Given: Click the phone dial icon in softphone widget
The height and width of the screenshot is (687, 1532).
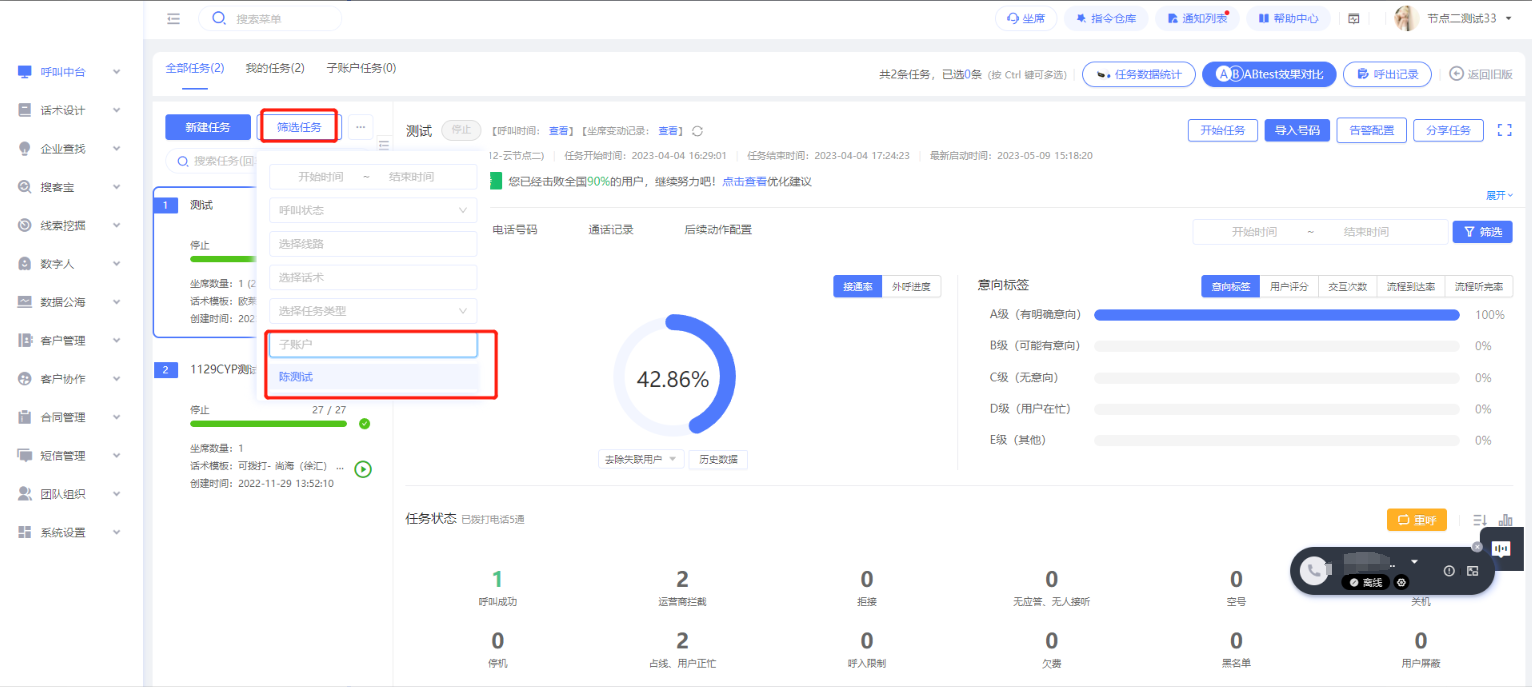Looking at the screenshot, I should coord(1313,570).
